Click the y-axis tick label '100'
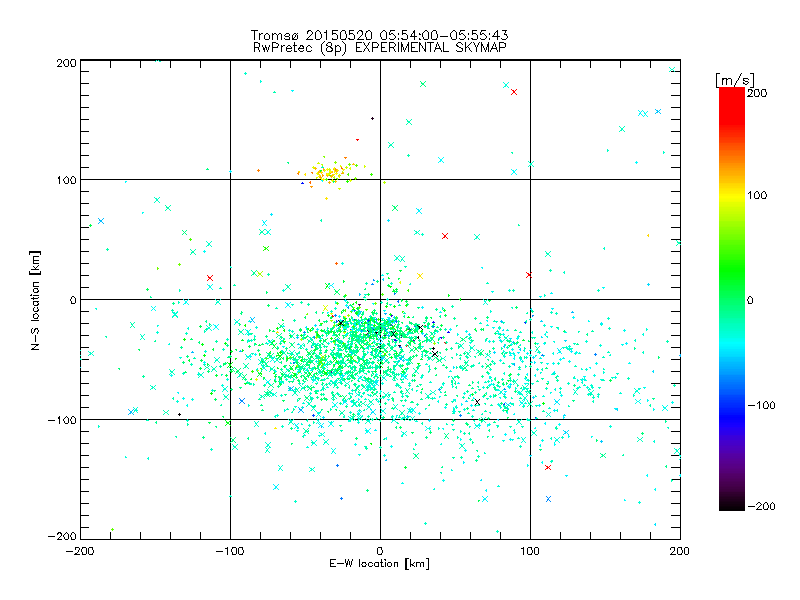800x600 pixels. (x=66, y=180)
